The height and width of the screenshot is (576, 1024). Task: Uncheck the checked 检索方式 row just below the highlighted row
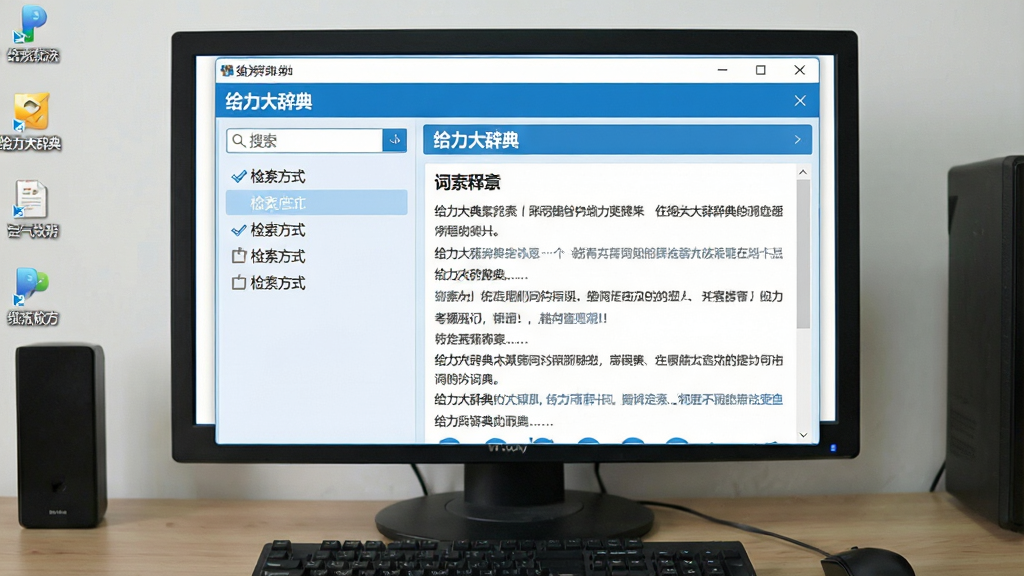point(239,230)
